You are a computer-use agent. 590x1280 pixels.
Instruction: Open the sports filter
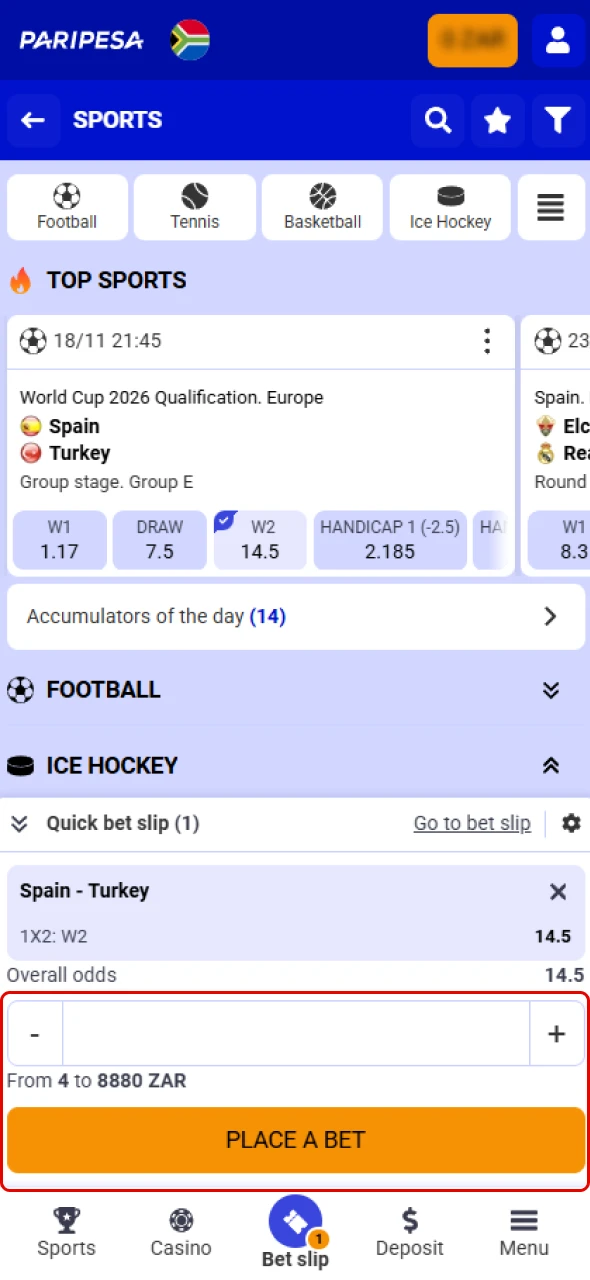557,120
